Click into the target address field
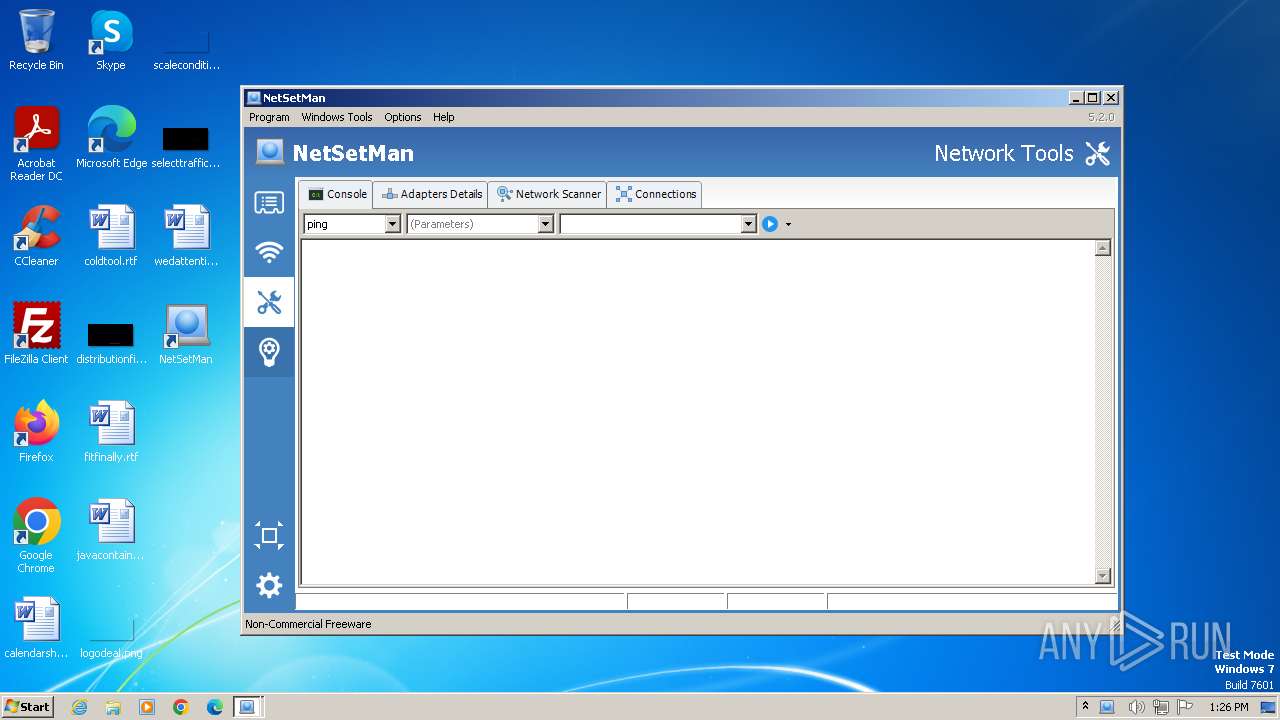Screen dimensions: 1280x720 tap(650, 224)
